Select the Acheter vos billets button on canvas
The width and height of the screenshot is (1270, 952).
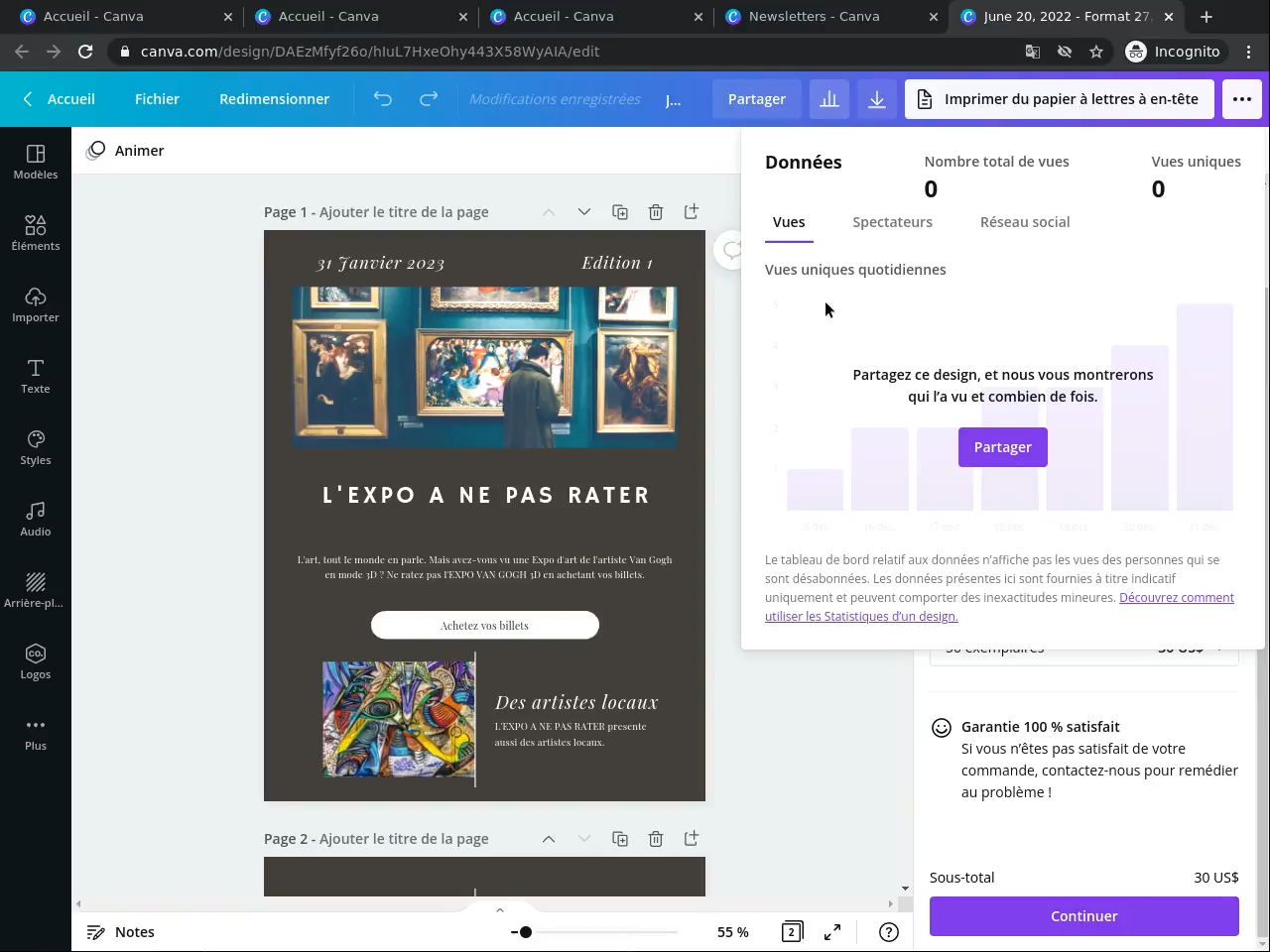(x=485, y=626)
